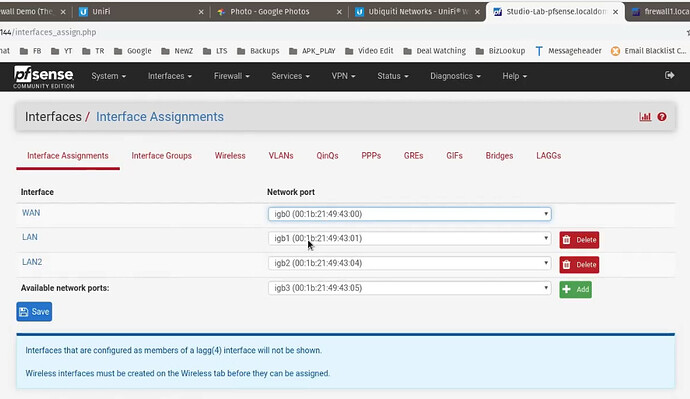Open the LTS bookmarks folder

(215, 51)
